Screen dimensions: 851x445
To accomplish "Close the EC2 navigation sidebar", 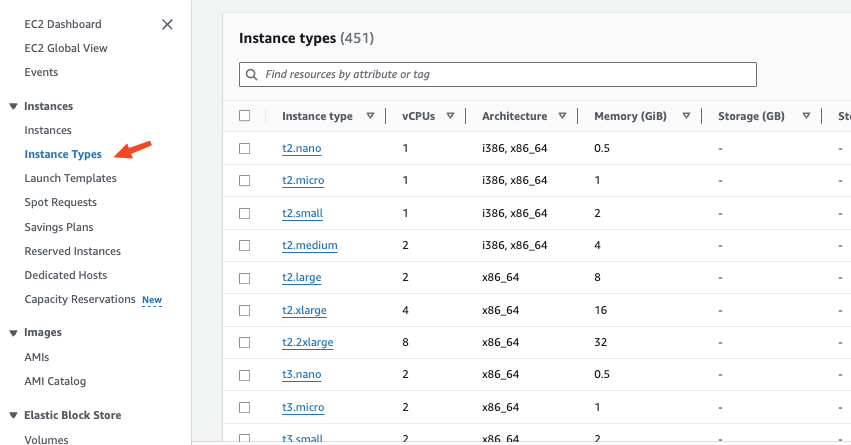I will tap(167, 24).
